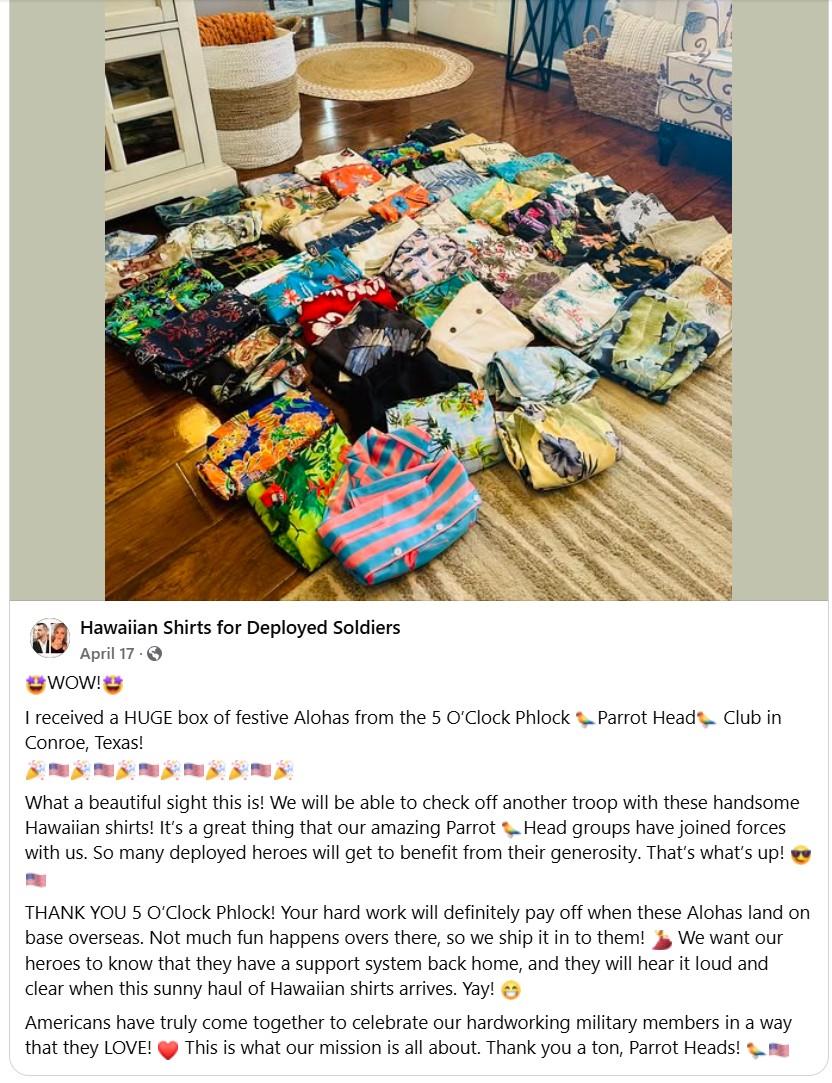
Task: Click the flag emoji below sunglasses line
Action: tap(35, 880)
